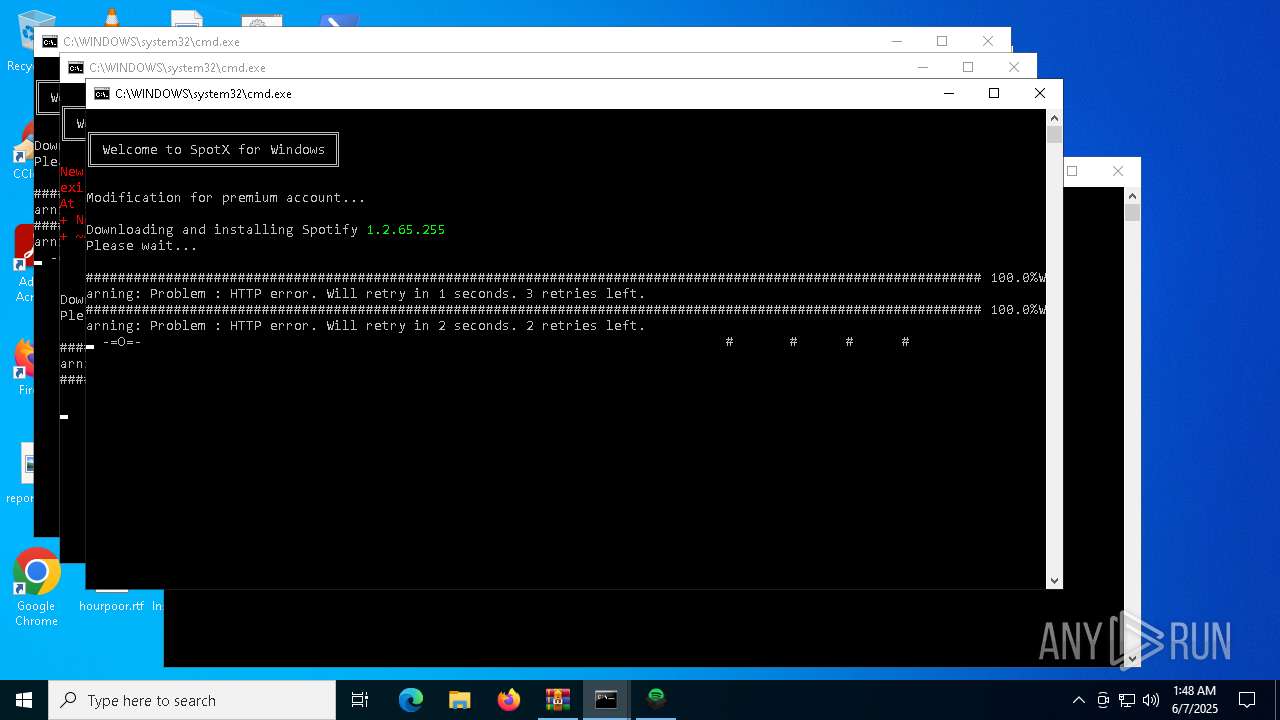The height and width of the screenshot is (720, 1280).
Task: Click the front window's 'C:\WINDOWS\system32\cmd.exe' title text
Action: click(x=203, y=94)
